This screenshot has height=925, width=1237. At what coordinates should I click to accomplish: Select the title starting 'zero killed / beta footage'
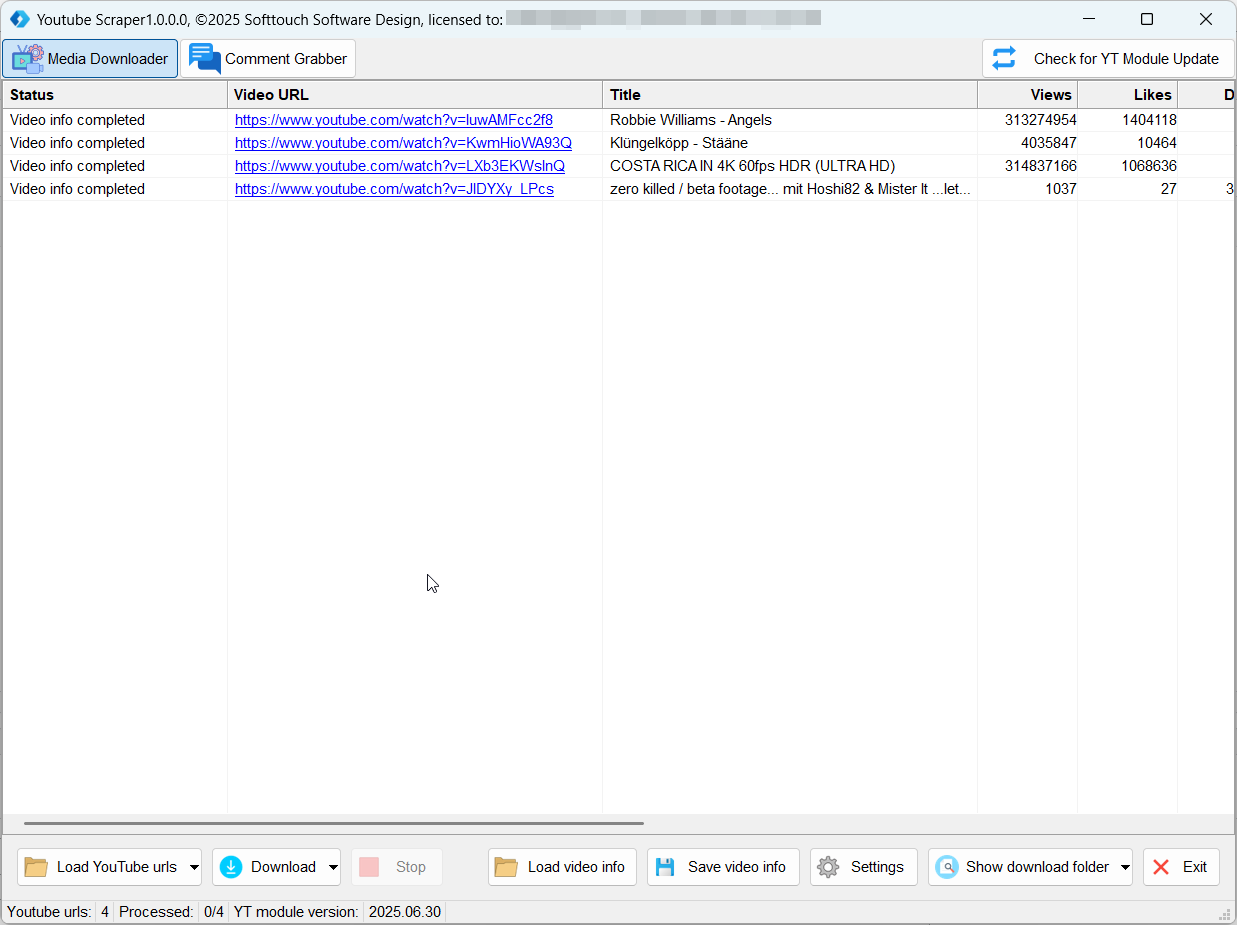(x=790, y=189)
